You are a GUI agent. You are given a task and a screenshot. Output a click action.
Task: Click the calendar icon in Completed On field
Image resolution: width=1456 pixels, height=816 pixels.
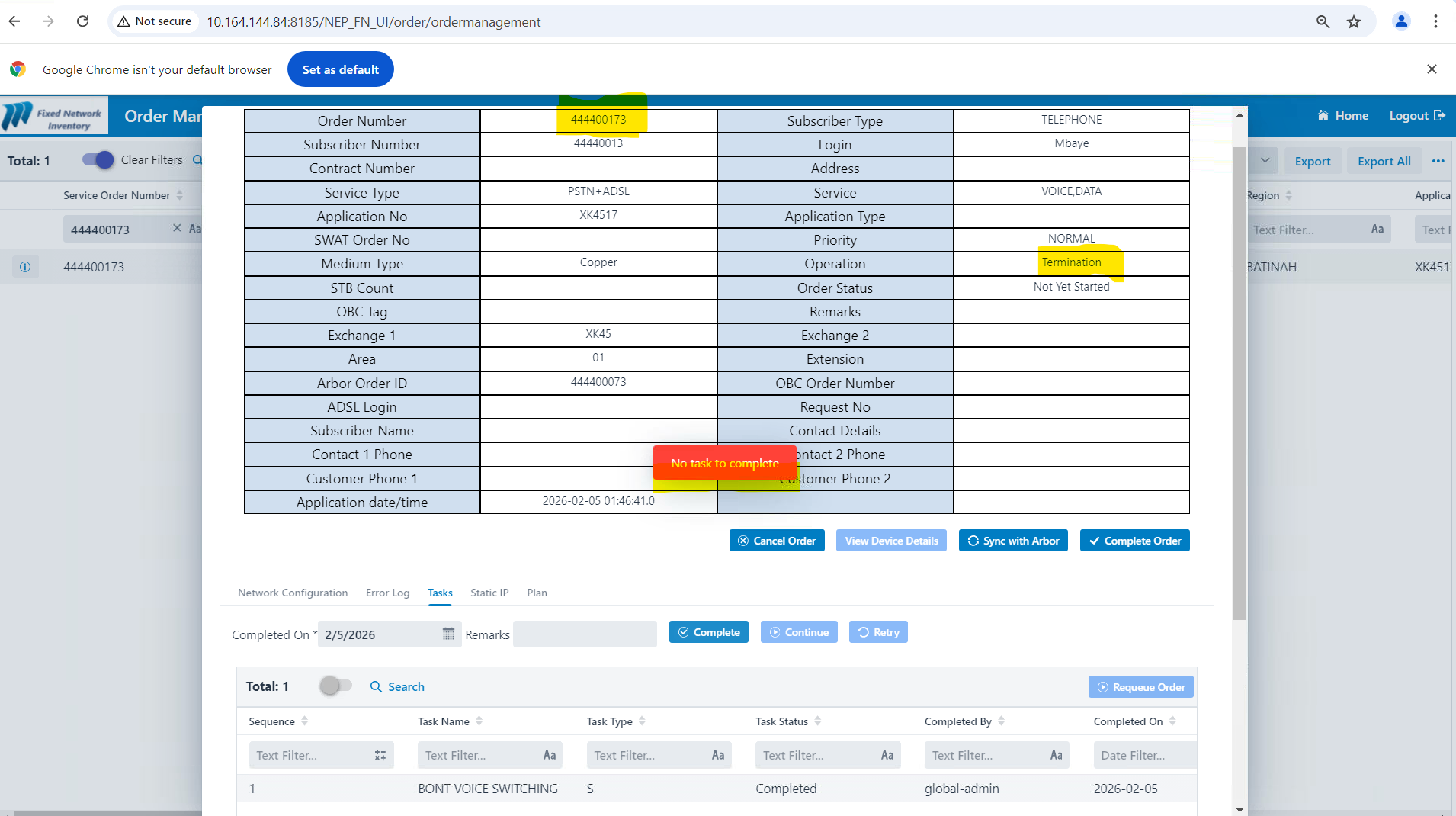coord(448,634)
